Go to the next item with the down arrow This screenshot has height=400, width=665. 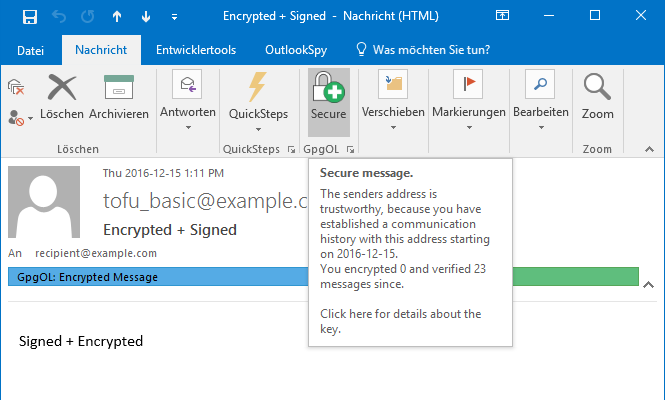click(147, 17)
